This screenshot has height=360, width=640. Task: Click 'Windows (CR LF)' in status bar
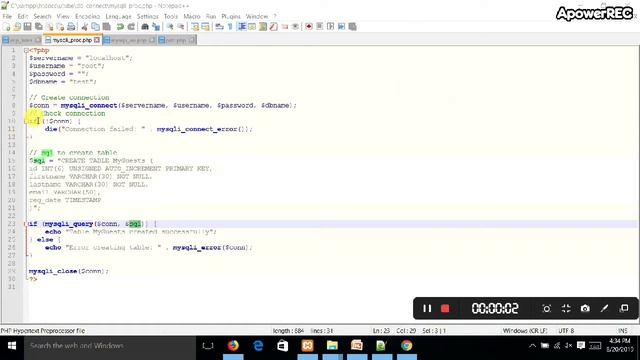tap(524, 331)
